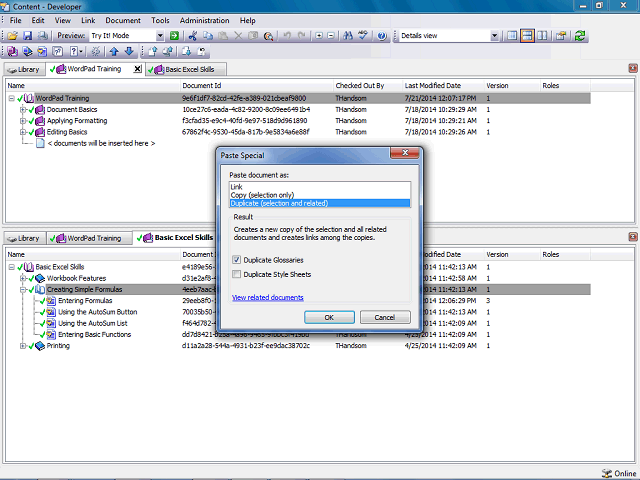Click the Delete X toolbar icon
640x480 pixels.
pos(238,36)
